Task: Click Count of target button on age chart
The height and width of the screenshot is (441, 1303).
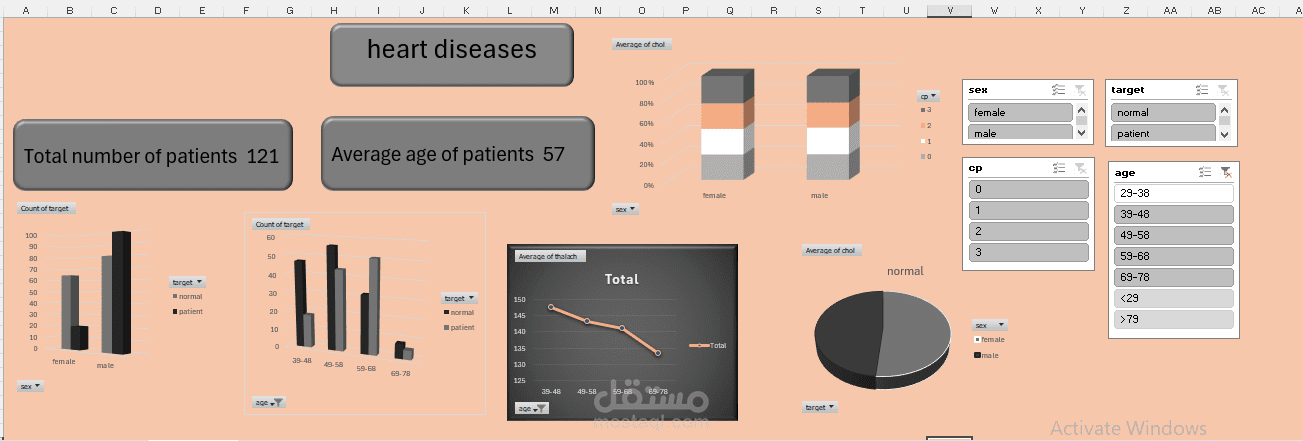Action: point(280,224)
